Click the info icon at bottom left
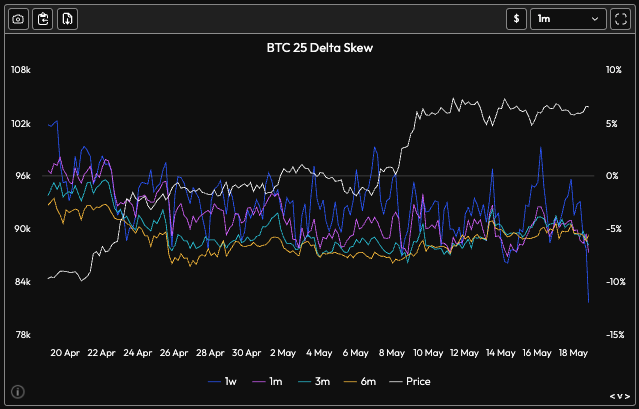This screenshot has height=409, width=639. [x=18, y=392]
